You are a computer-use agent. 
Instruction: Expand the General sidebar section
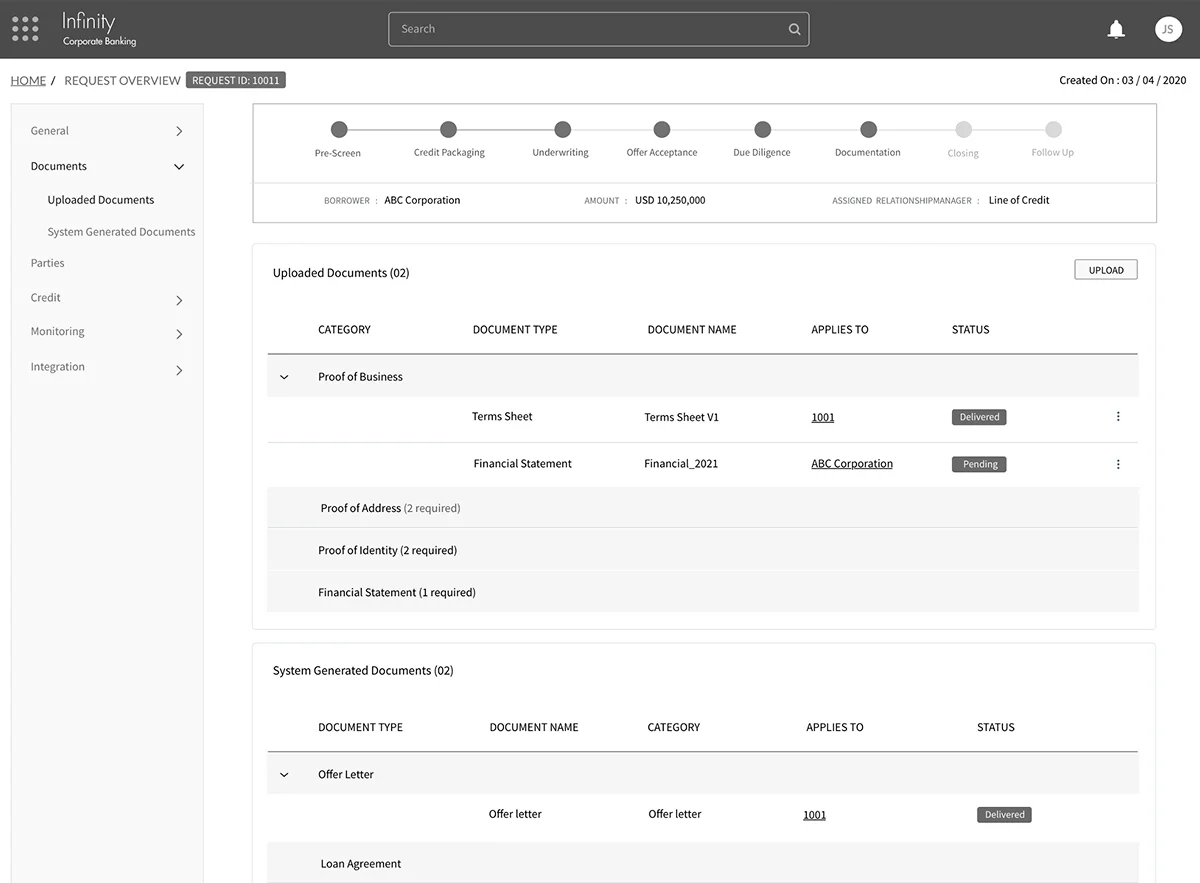[179, 131]
